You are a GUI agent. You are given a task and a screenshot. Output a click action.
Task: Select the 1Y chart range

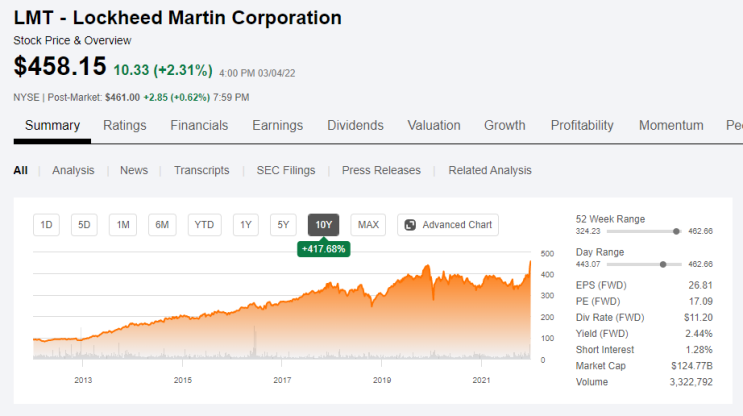coord(245,225)
